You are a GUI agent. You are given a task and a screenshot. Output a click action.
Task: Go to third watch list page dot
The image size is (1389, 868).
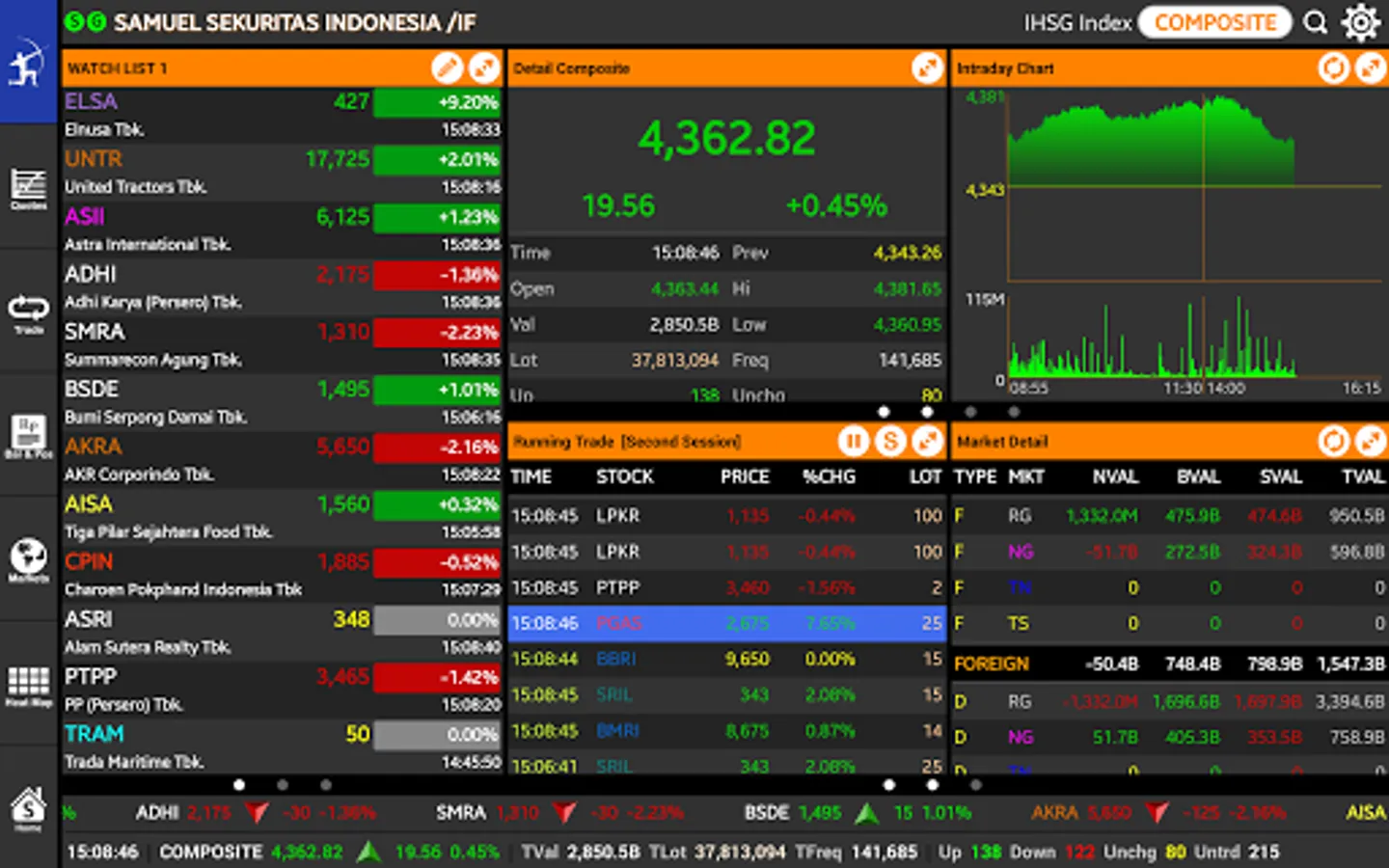pos(326,785)
